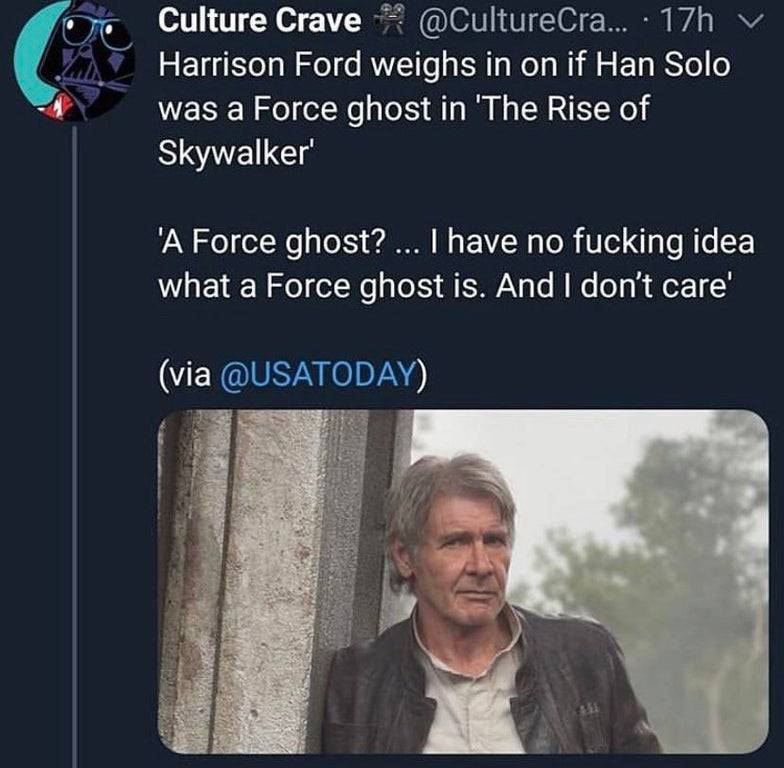Open the attached Han Solo photo
Screen dimensions: 784x768
coord(463,582)
